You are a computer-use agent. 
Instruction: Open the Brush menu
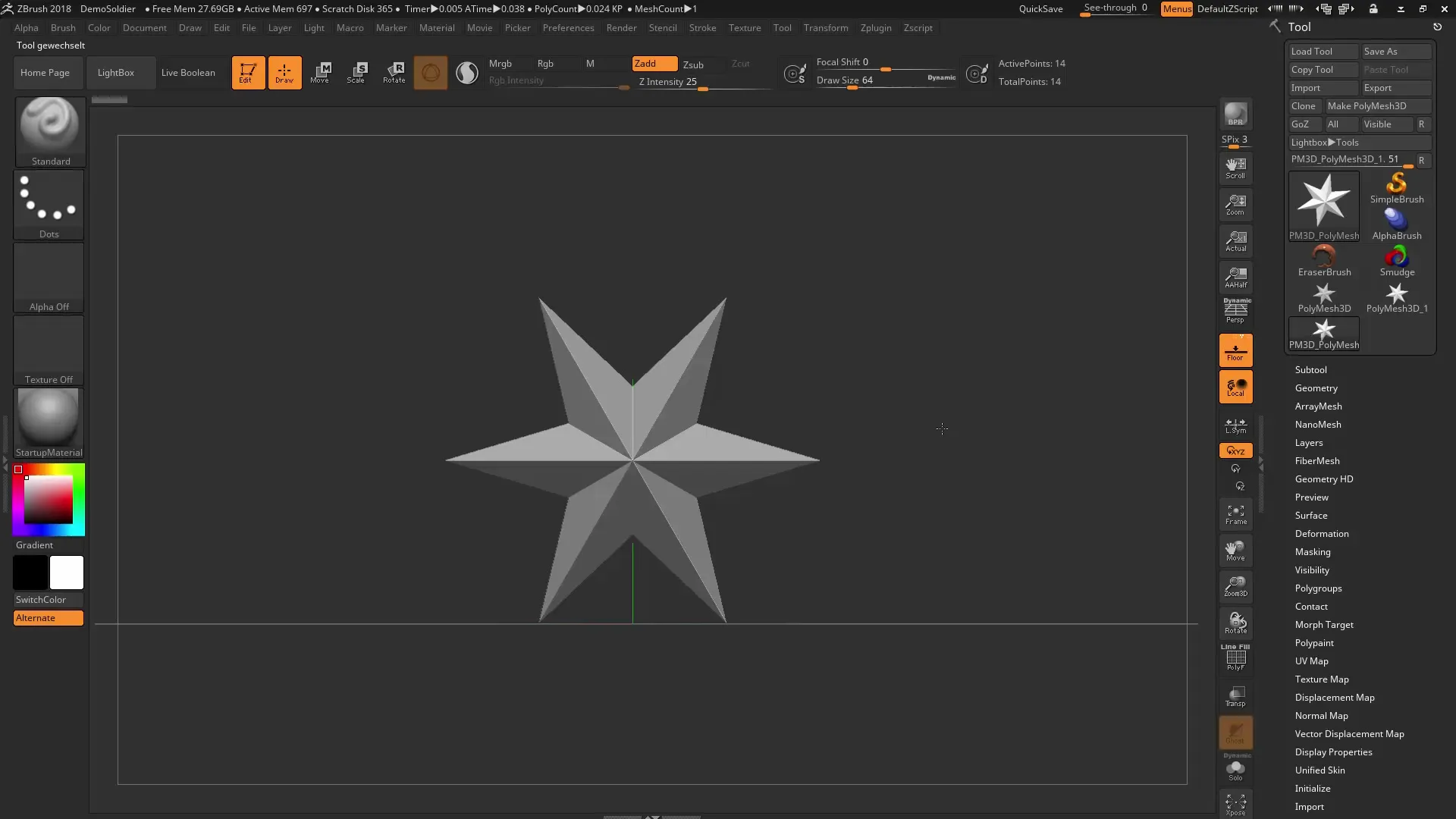point(63,28)
